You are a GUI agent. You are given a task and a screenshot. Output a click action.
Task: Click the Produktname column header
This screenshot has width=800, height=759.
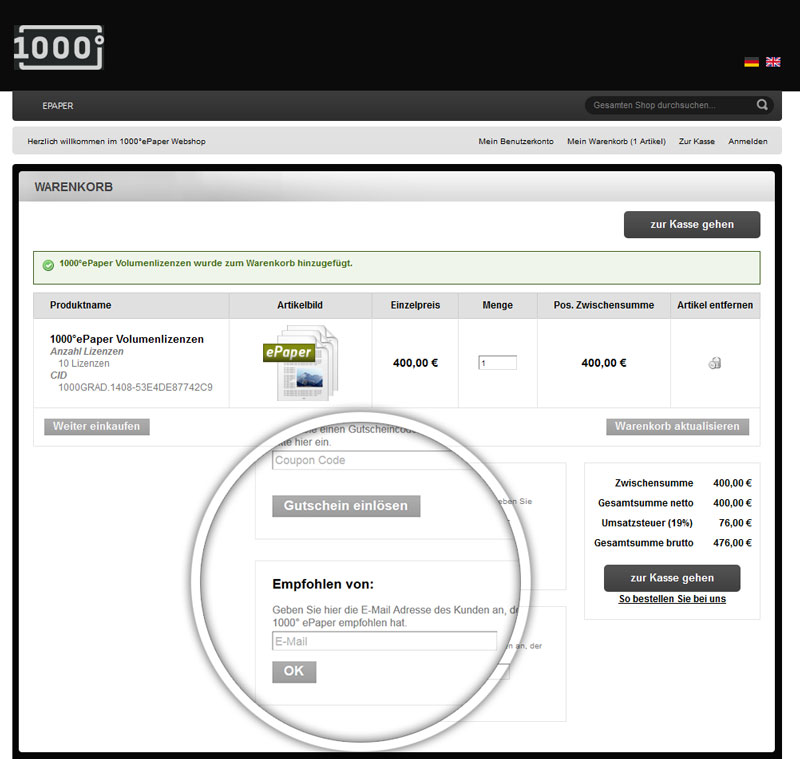81,305
